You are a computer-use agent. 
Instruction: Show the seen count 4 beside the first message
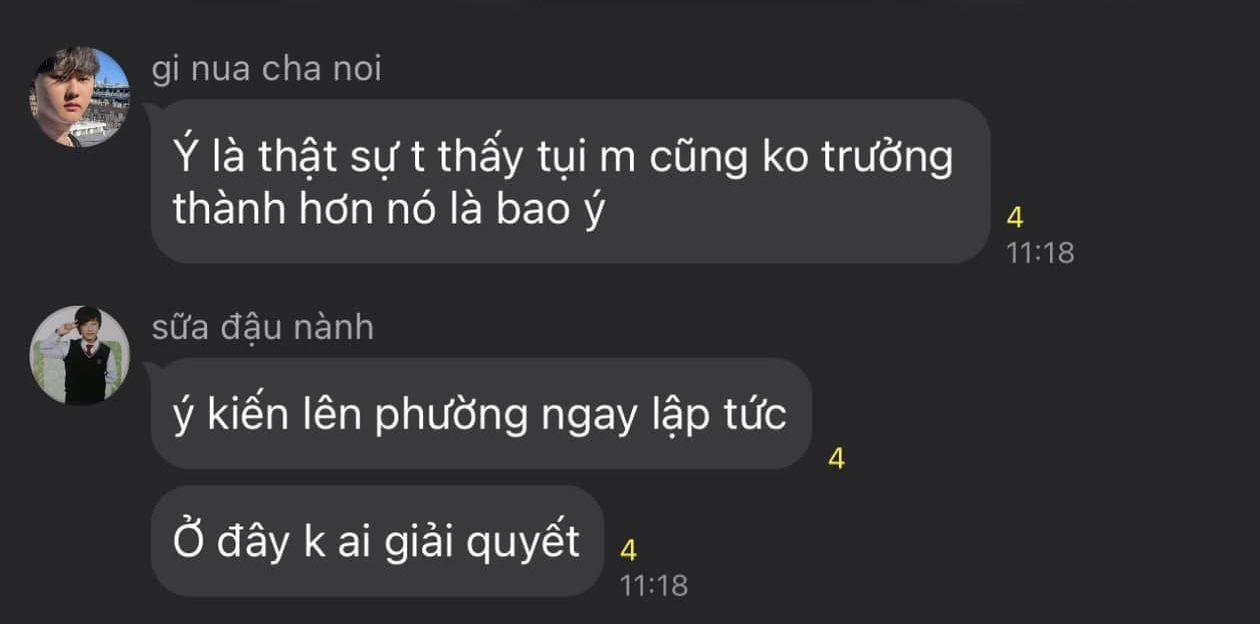1016,218
